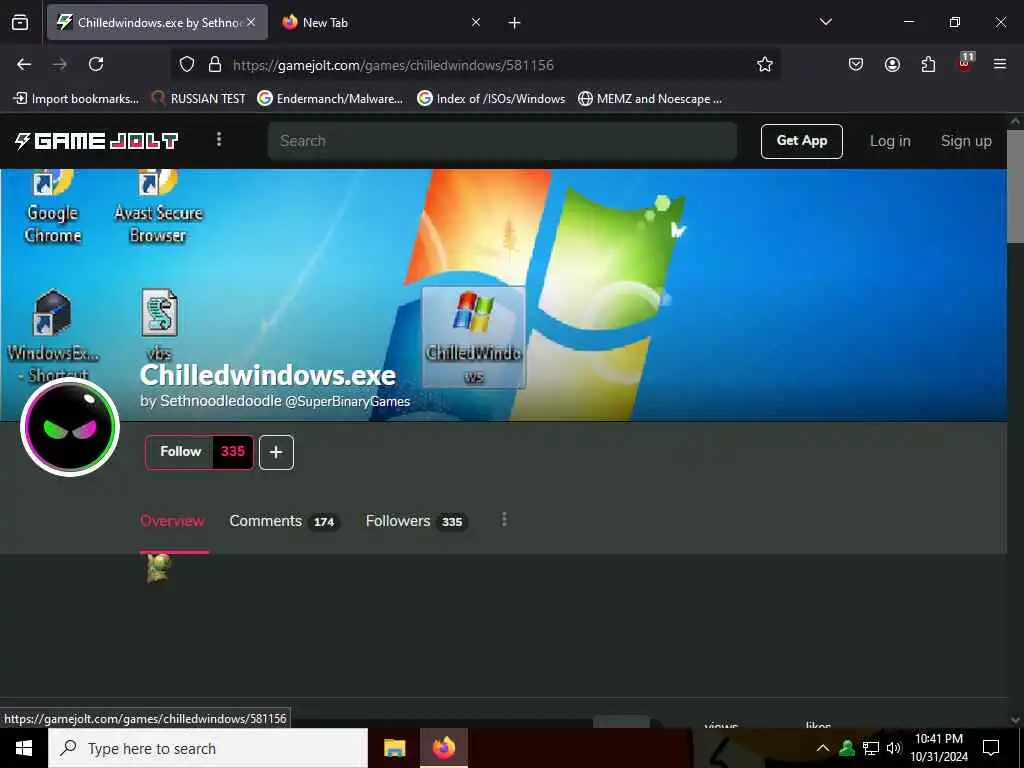This screenshot has width=1024, height=768.
Task: Open a new tab with plus button
Action: click(x=515, y=23)
